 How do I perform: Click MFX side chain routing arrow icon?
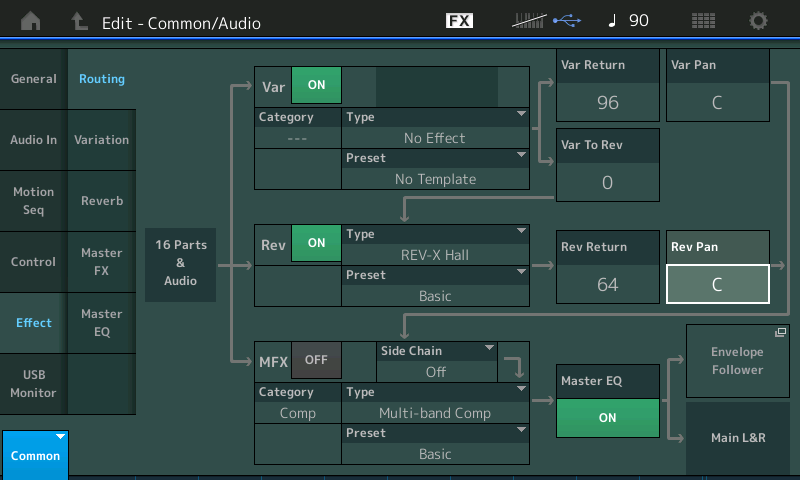click(x=514, y=367)
